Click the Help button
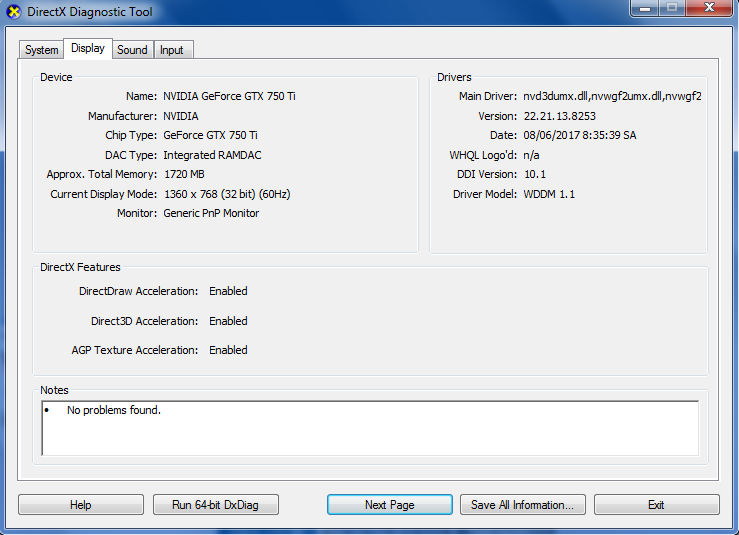Image resolution: width=739 pixels, height=535 pixels. 81,505
